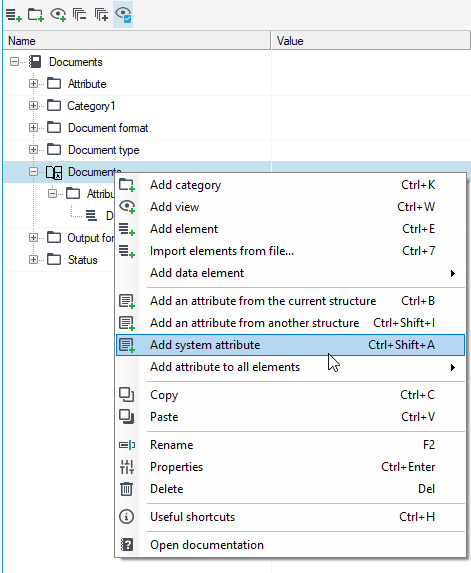Image resolution: width=471 pixels, height=573 pixels.
Task: Choose Add an attribute from another structure
Action: 290,323
